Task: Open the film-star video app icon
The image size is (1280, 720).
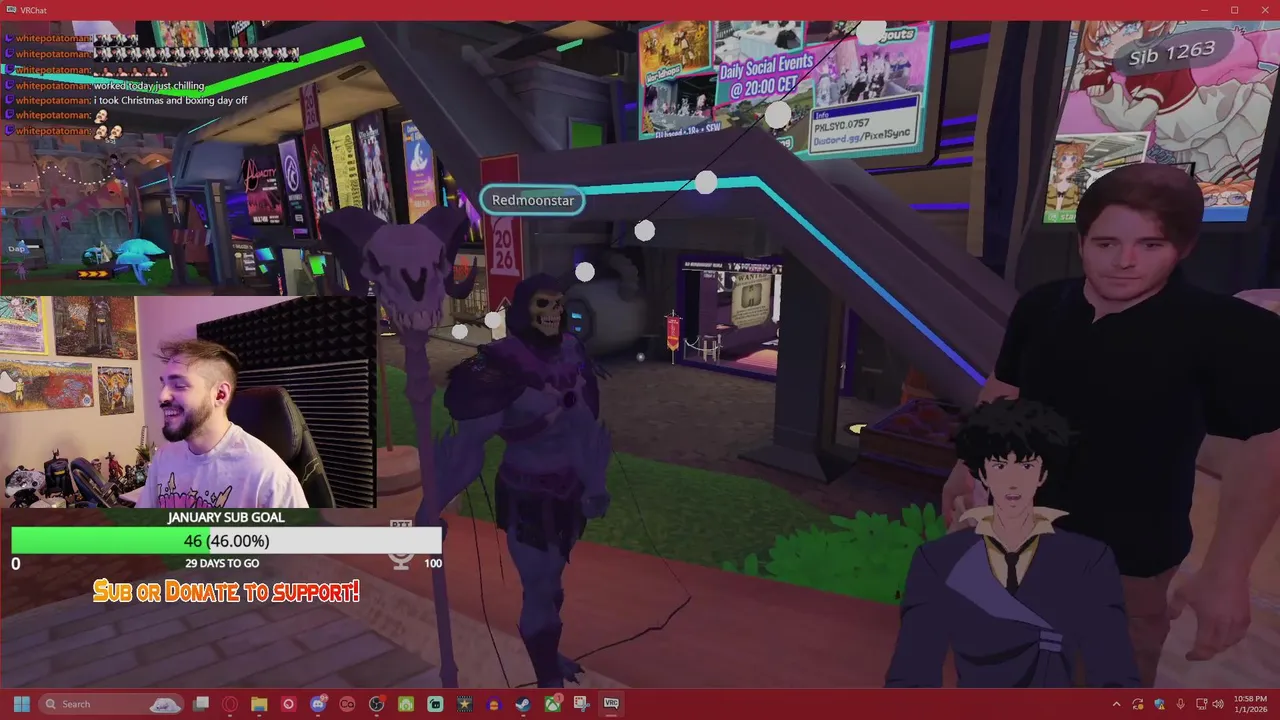Action: (x=465, y=704)
